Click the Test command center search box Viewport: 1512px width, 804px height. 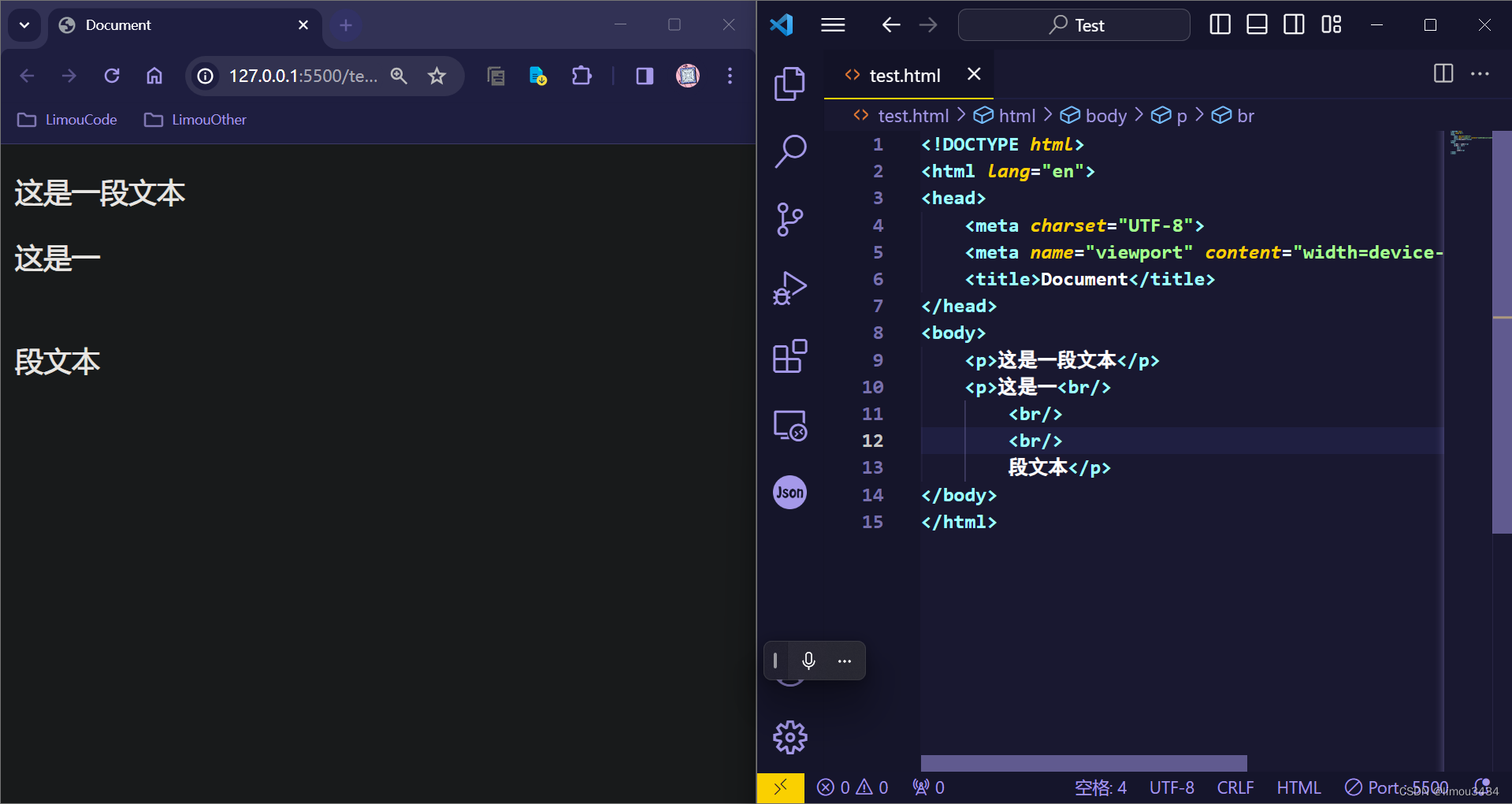click(x=1074, y=25)
